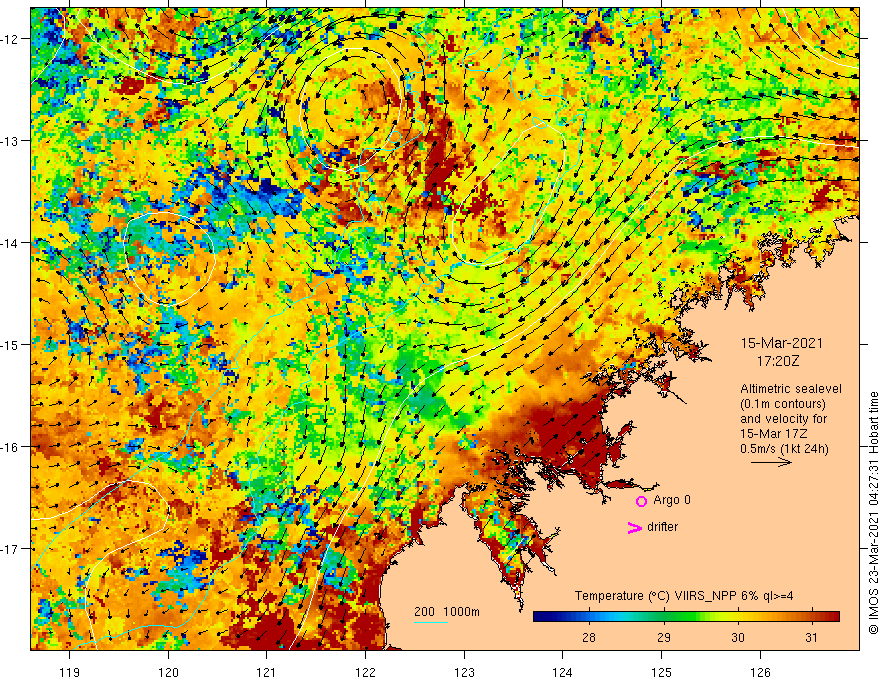
Task: Click the 'and velocity for' legend text
Action: (783, 419)
